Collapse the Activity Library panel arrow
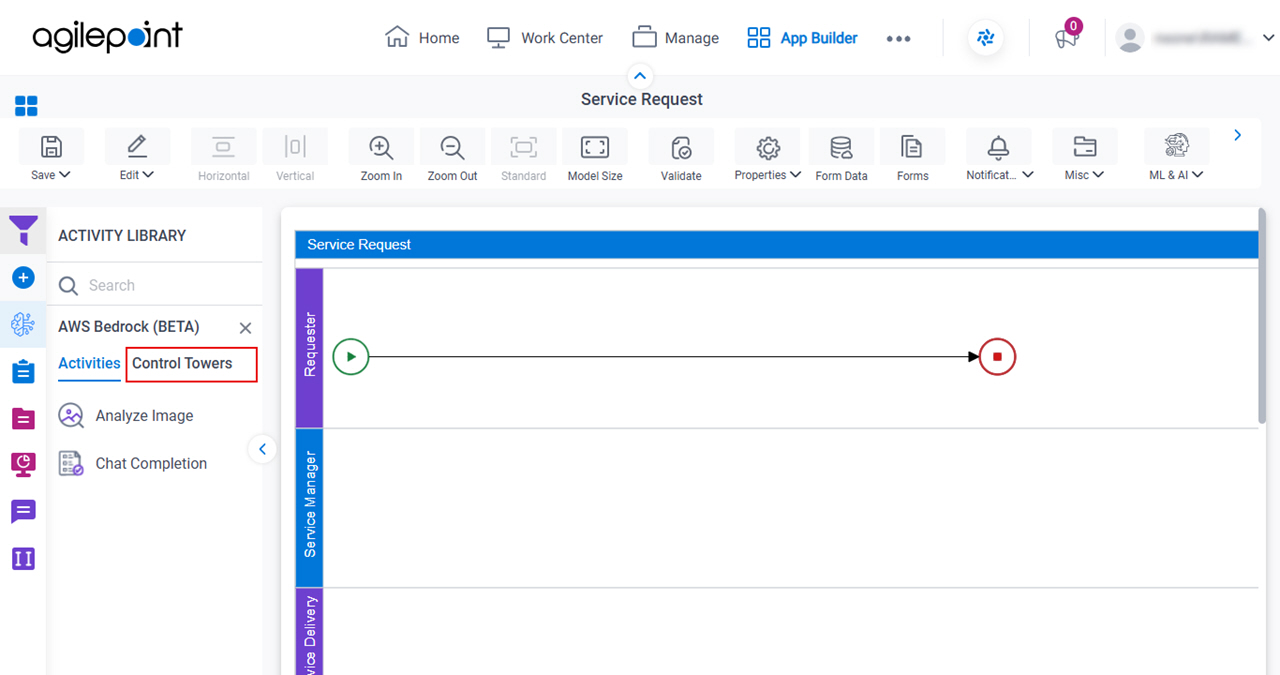Screen dimensions: 1280x675 pos(262,449)
